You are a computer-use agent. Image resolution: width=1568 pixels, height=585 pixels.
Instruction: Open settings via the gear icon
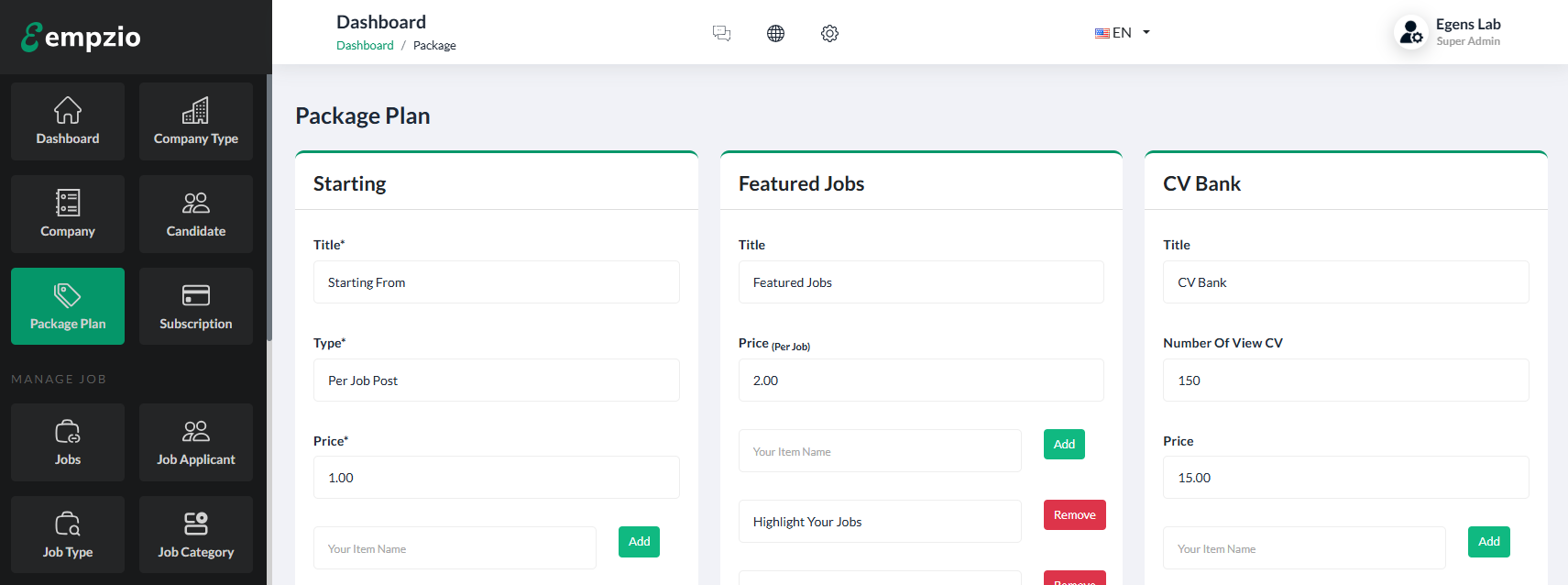(829, 34)
